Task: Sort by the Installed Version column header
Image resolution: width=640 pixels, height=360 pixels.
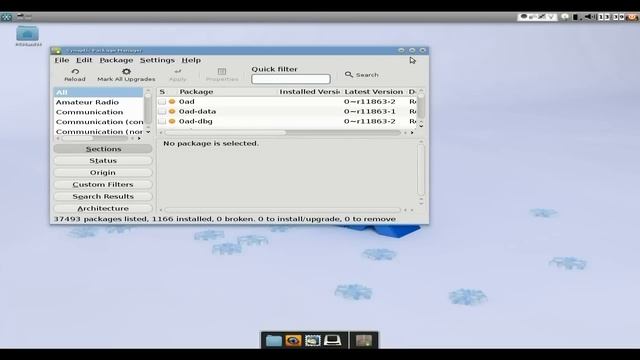Action: click(x=309, y=92)
